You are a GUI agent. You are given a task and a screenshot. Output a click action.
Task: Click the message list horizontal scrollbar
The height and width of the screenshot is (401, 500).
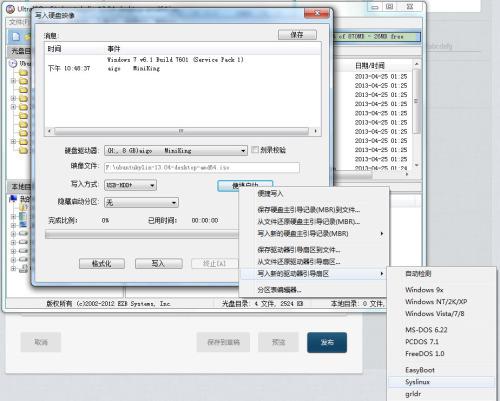[x=182, y=131]
